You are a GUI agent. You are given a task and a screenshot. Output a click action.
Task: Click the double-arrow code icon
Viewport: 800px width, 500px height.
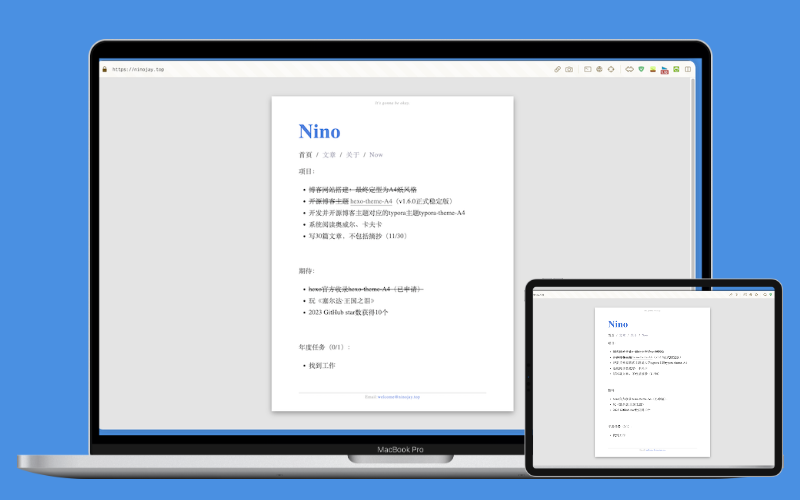629,69
